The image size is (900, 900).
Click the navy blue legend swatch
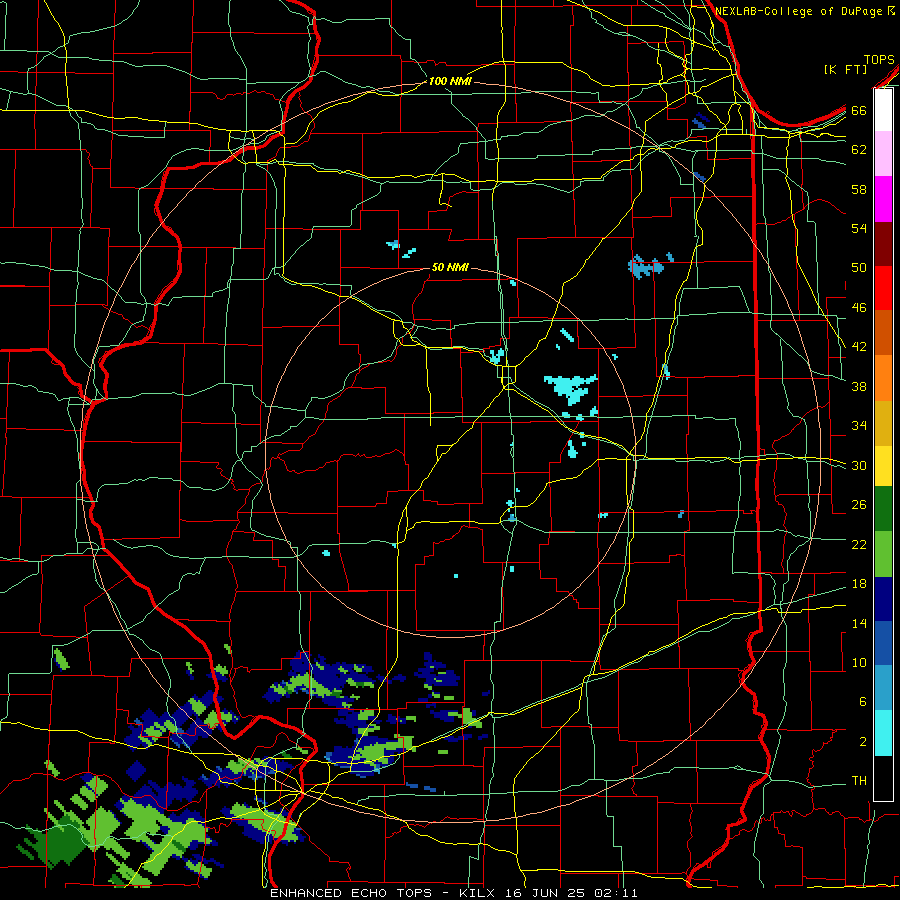(x=883, y=599)
